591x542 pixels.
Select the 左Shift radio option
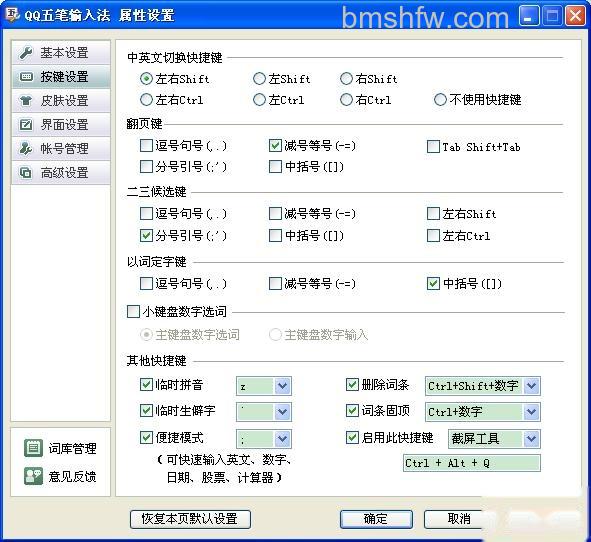pyautogui.click(x=259, y=79)
